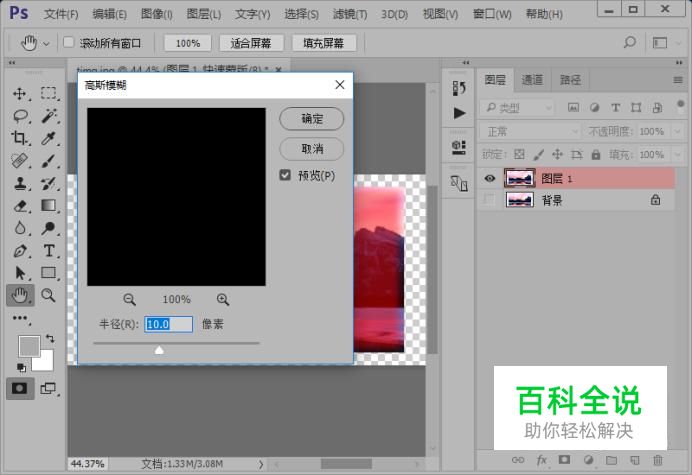Screen dimensions: 692x475
Task: Select the Blur tool
Action: click(x=19, y=228)
